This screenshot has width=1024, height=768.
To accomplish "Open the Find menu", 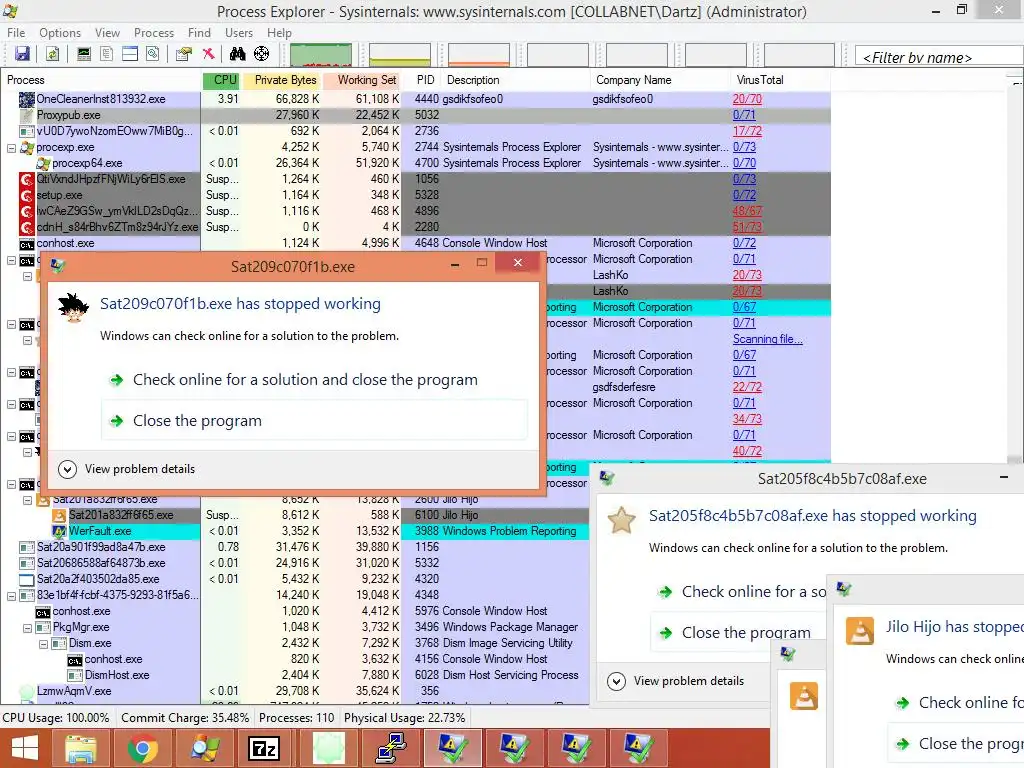I will [x=199, y=33].
